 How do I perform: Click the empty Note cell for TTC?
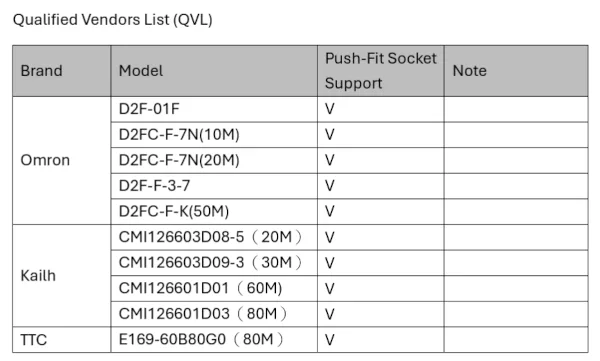pos(516,340)
